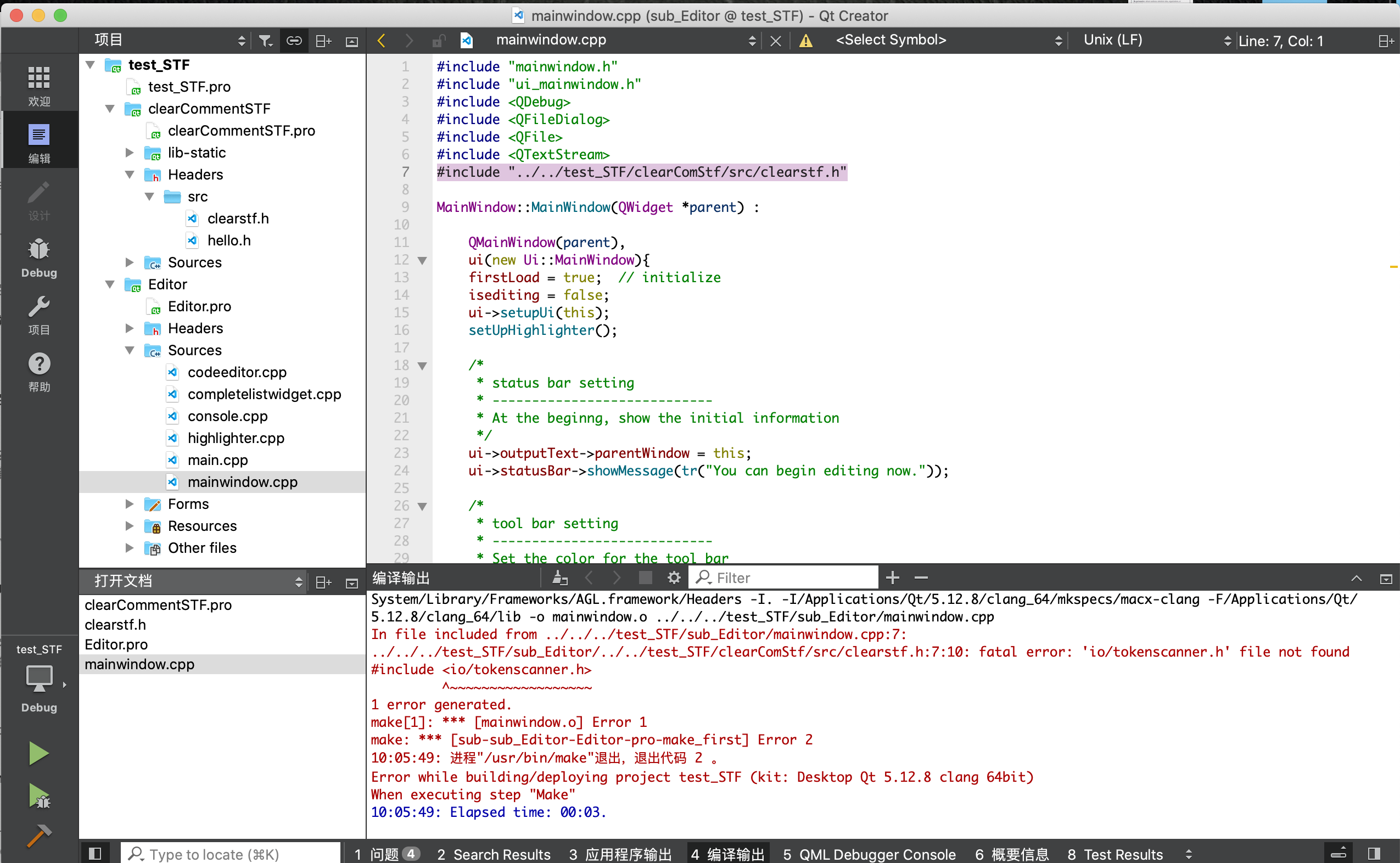
Task: Open the 项目 view selector dropdown
Action: [x=170, y=40]
